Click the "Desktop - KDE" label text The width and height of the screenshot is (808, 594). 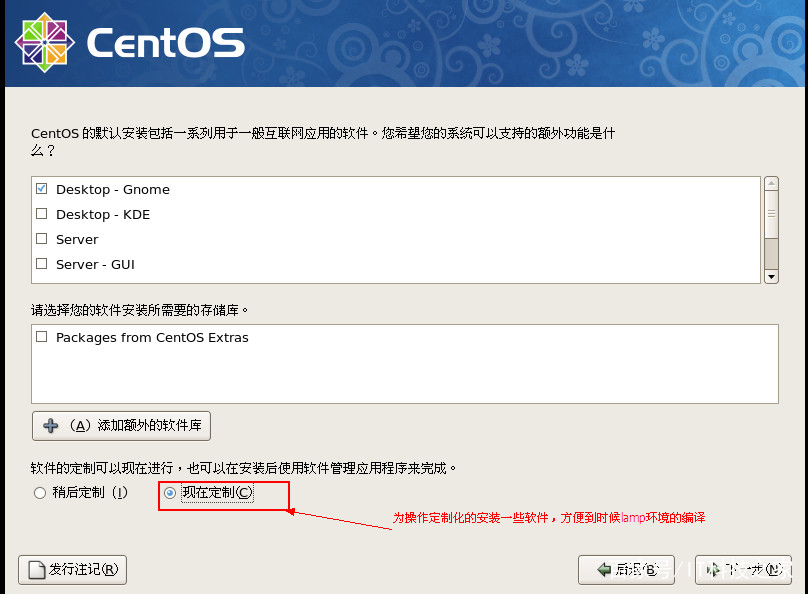point(103,214)
